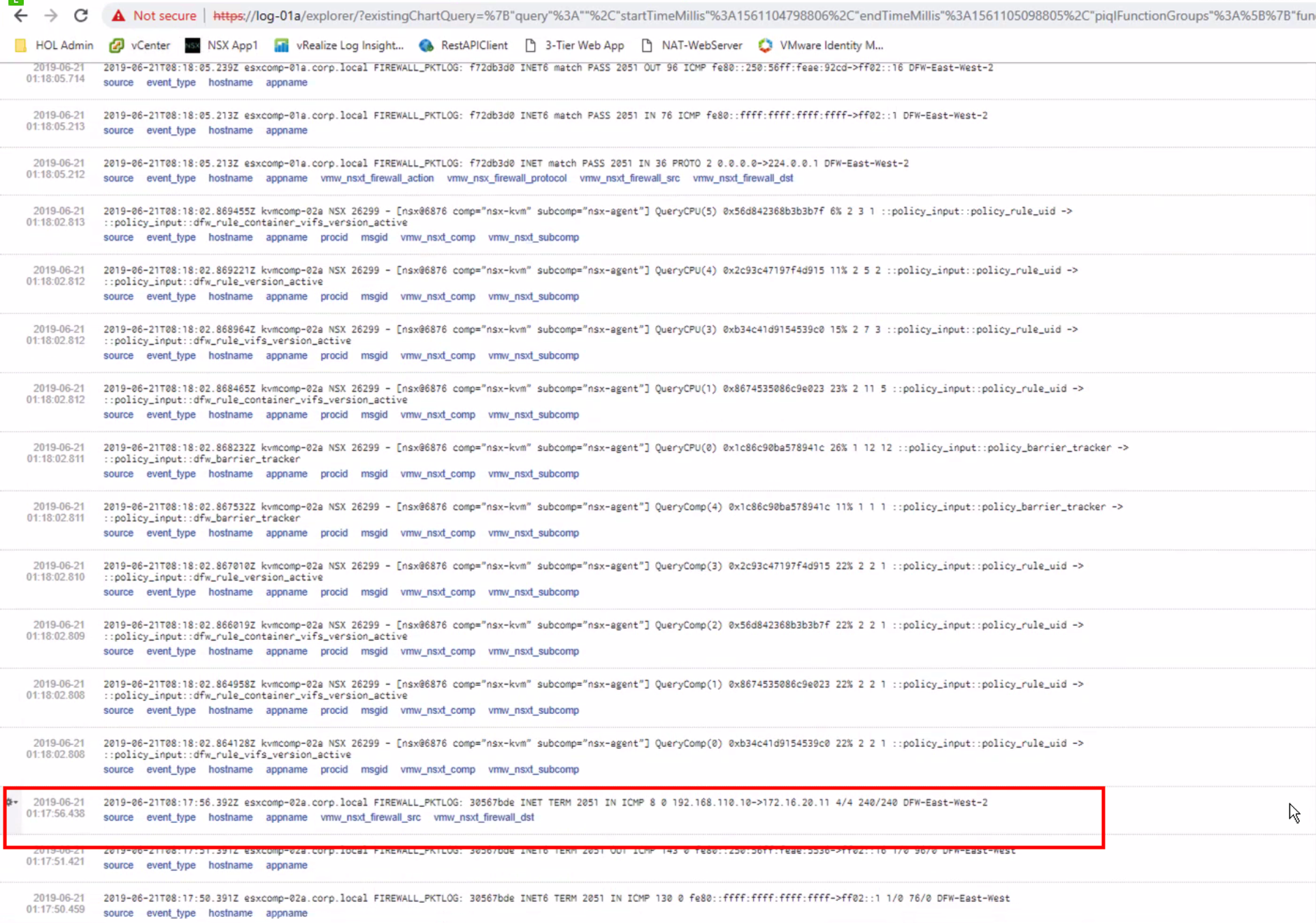This screenshot has height=923, width=1316.
Task: Open the vCenter bookmark
Action: point(140,45)
